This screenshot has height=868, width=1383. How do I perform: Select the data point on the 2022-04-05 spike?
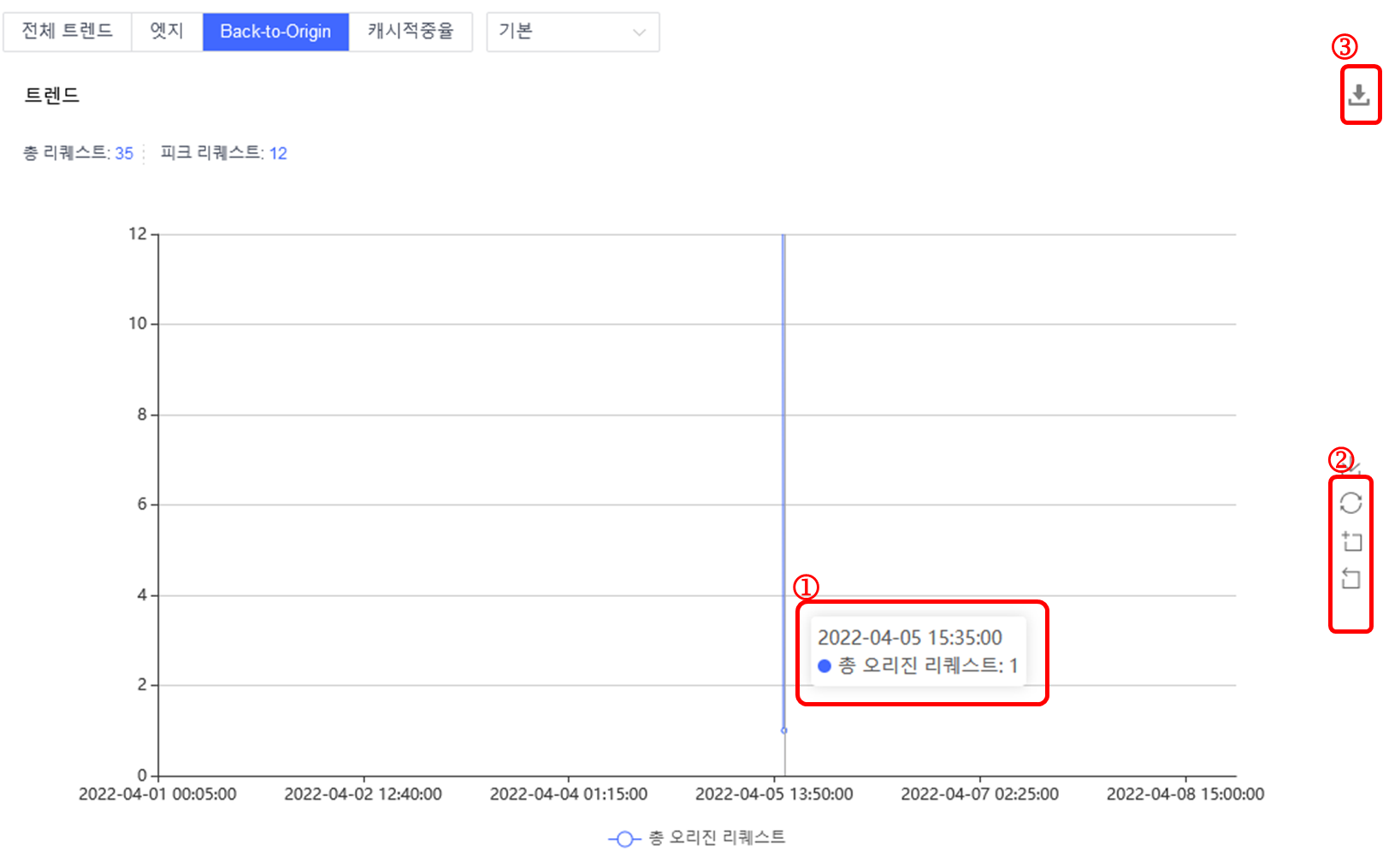[x=783, y=730]
